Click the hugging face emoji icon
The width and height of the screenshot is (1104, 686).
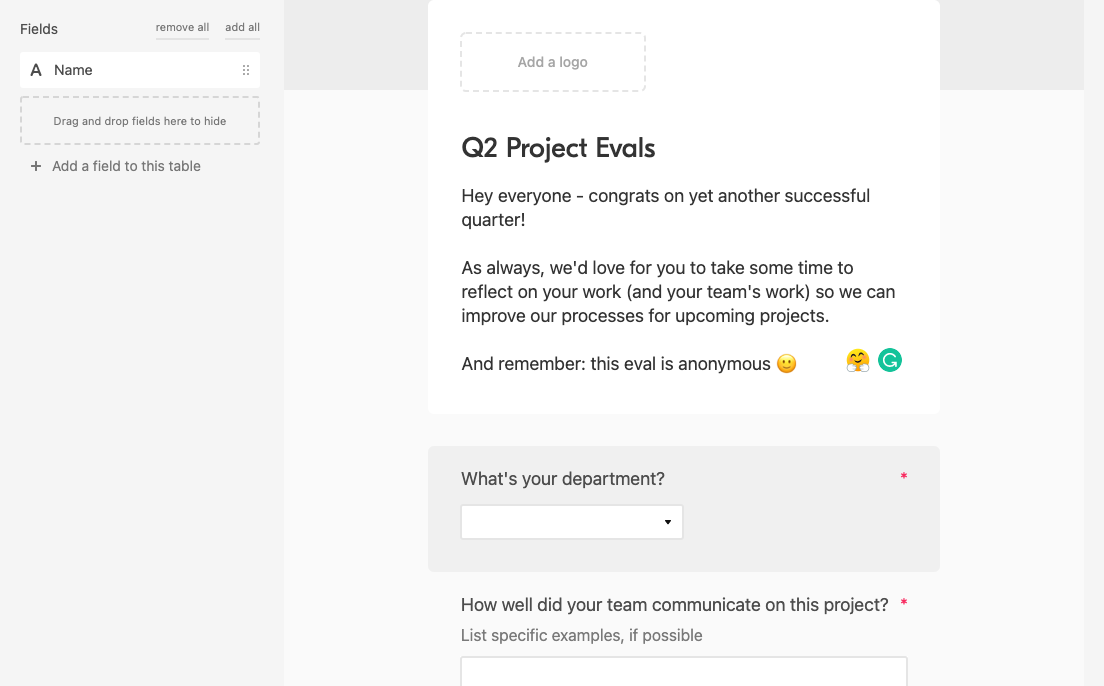click(858, 361)
